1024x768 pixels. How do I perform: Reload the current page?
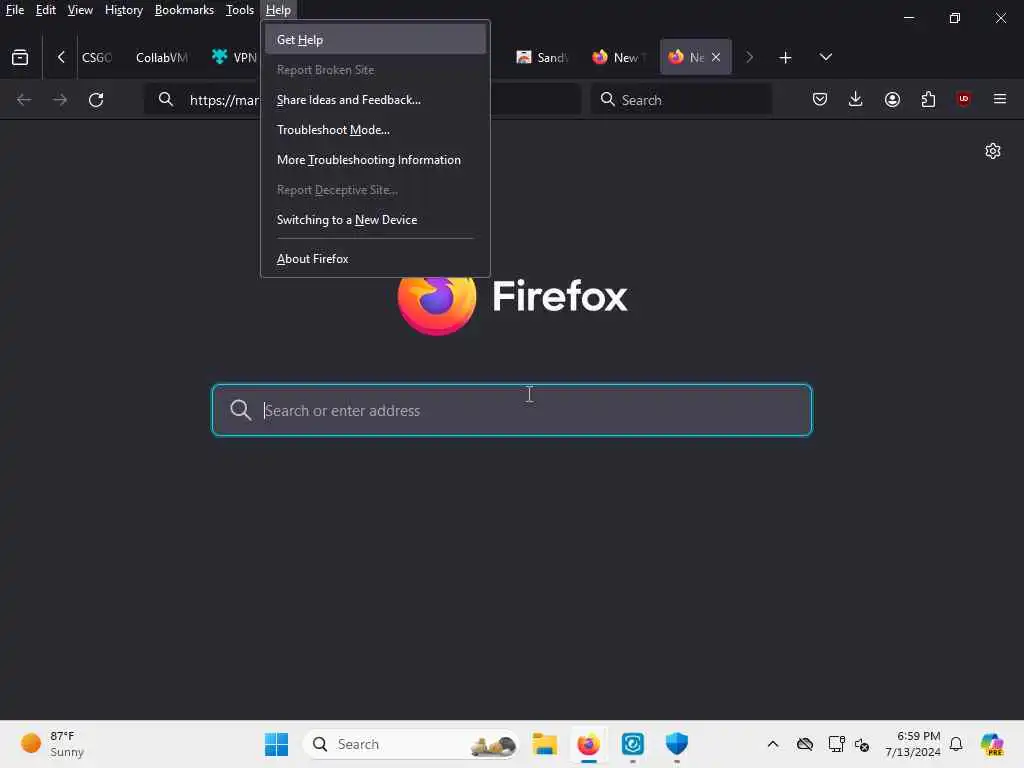96,99
